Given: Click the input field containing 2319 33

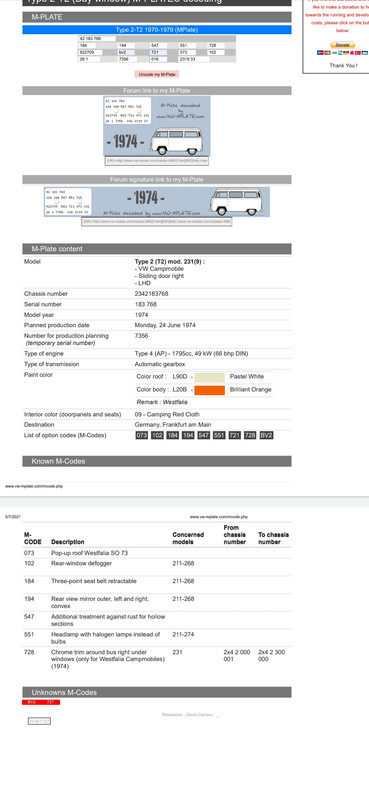Looking at the screenshot, I should tap(193, 59).
